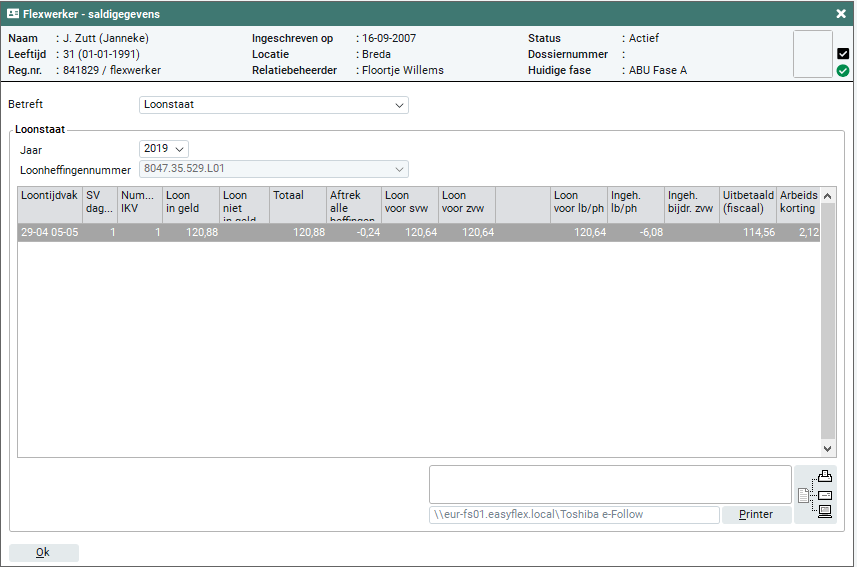Open the Betreft dropdown showing Loonstaat
Image resolution: width=857 pixels, height=567 pixels.
(x=273, y=105)
